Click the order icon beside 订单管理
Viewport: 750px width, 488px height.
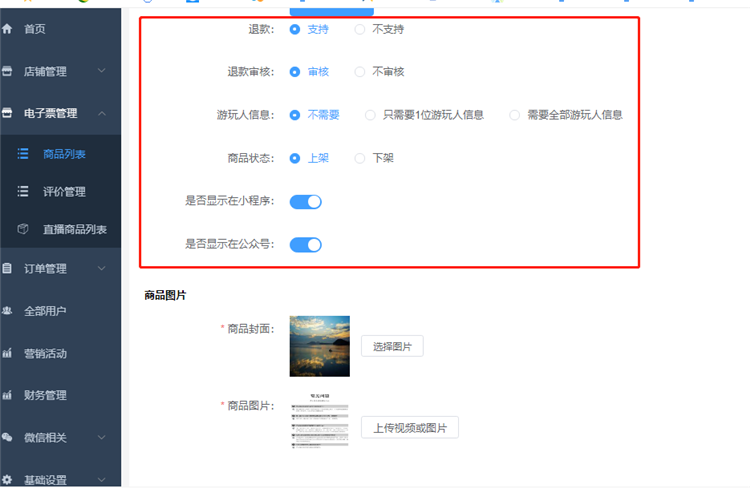click(8, 268)
